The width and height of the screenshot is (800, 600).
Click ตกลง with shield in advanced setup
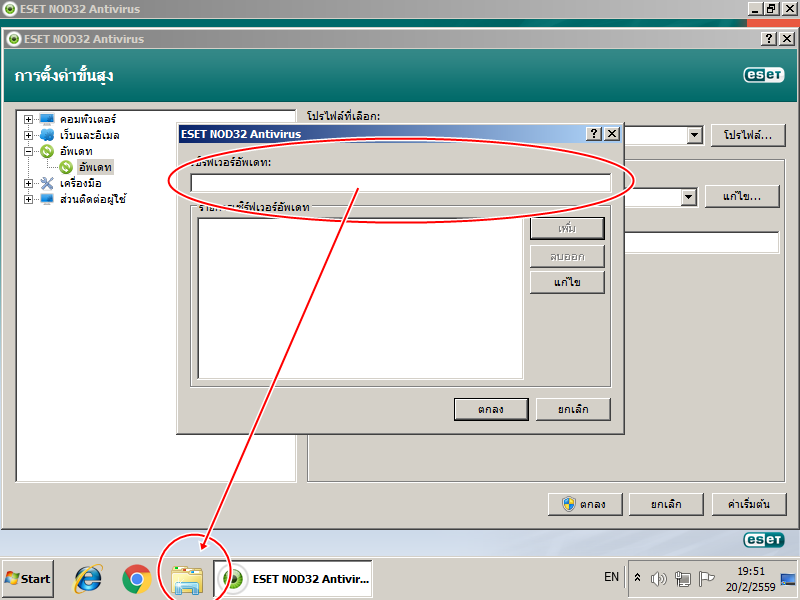585,504
